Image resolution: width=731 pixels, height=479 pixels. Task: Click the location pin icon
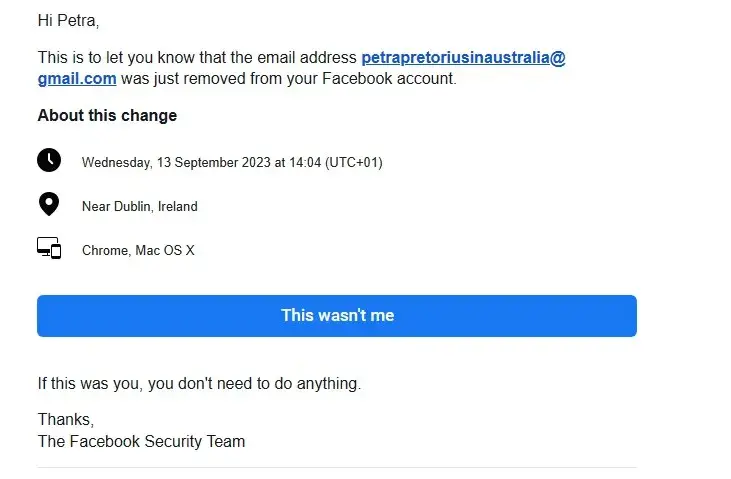(49, 205)
